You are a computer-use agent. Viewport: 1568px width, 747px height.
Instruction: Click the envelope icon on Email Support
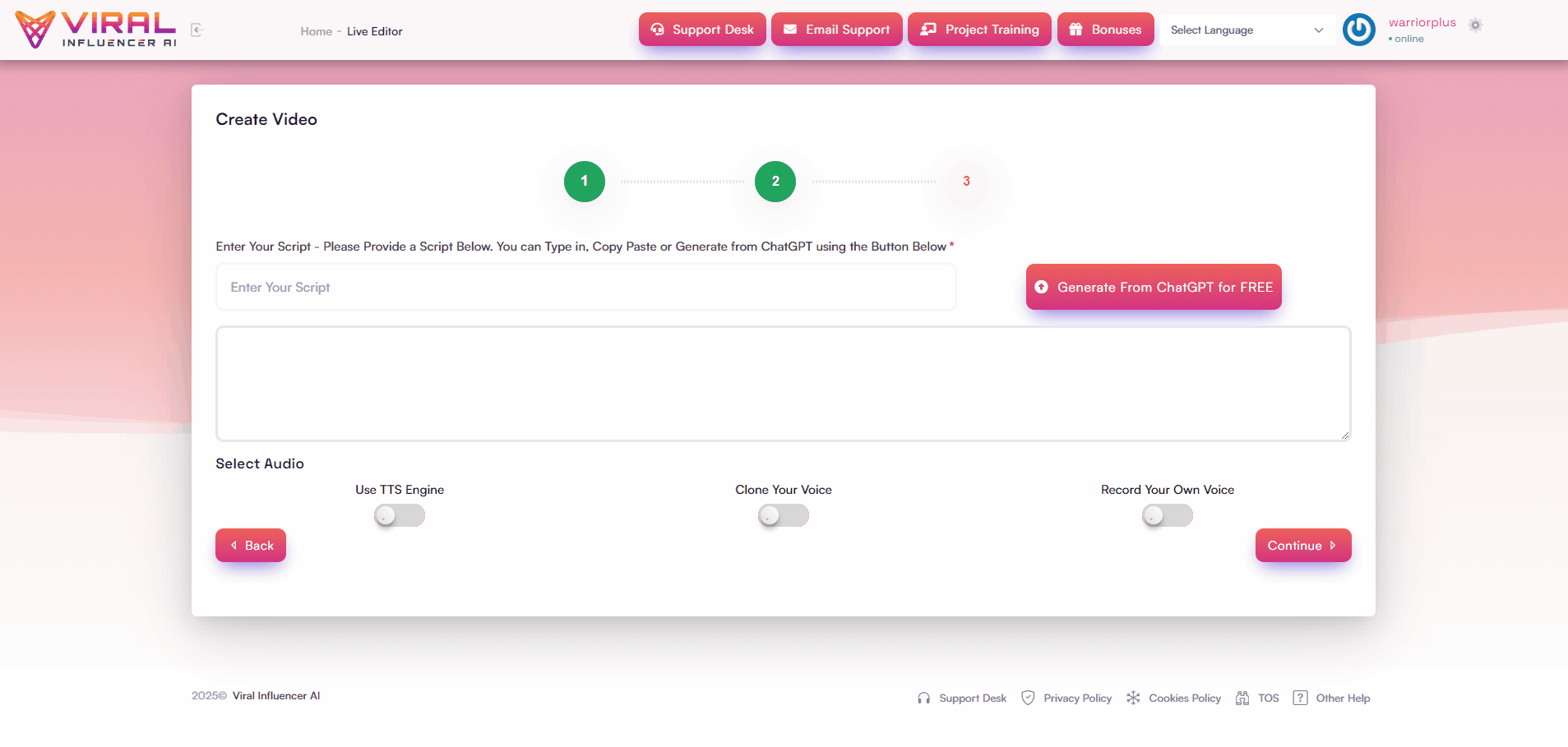coord(790,30)
